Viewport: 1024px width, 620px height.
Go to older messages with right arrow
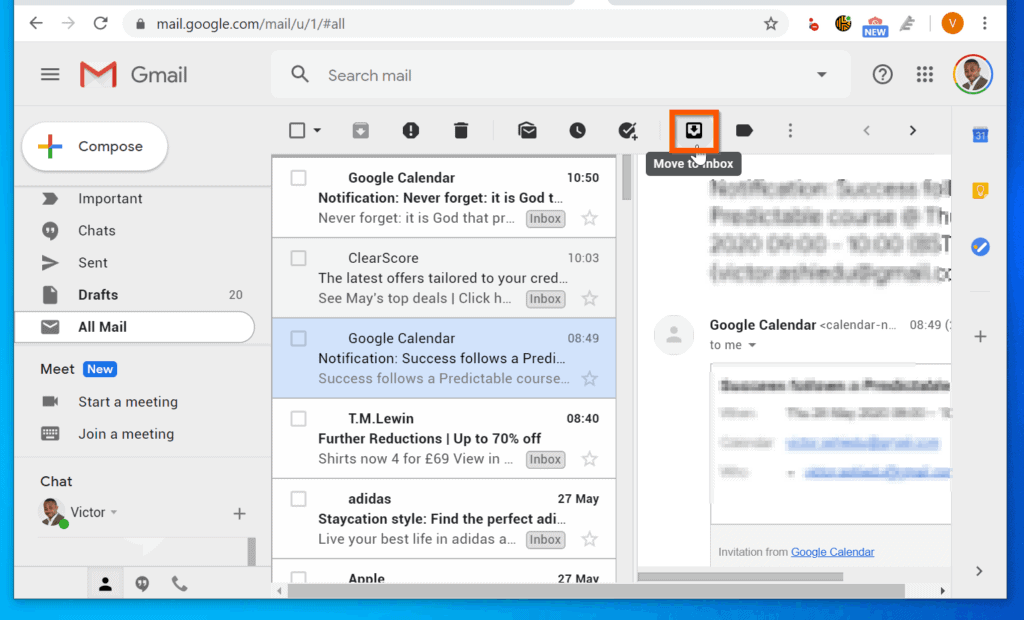[x=913, y=131]
